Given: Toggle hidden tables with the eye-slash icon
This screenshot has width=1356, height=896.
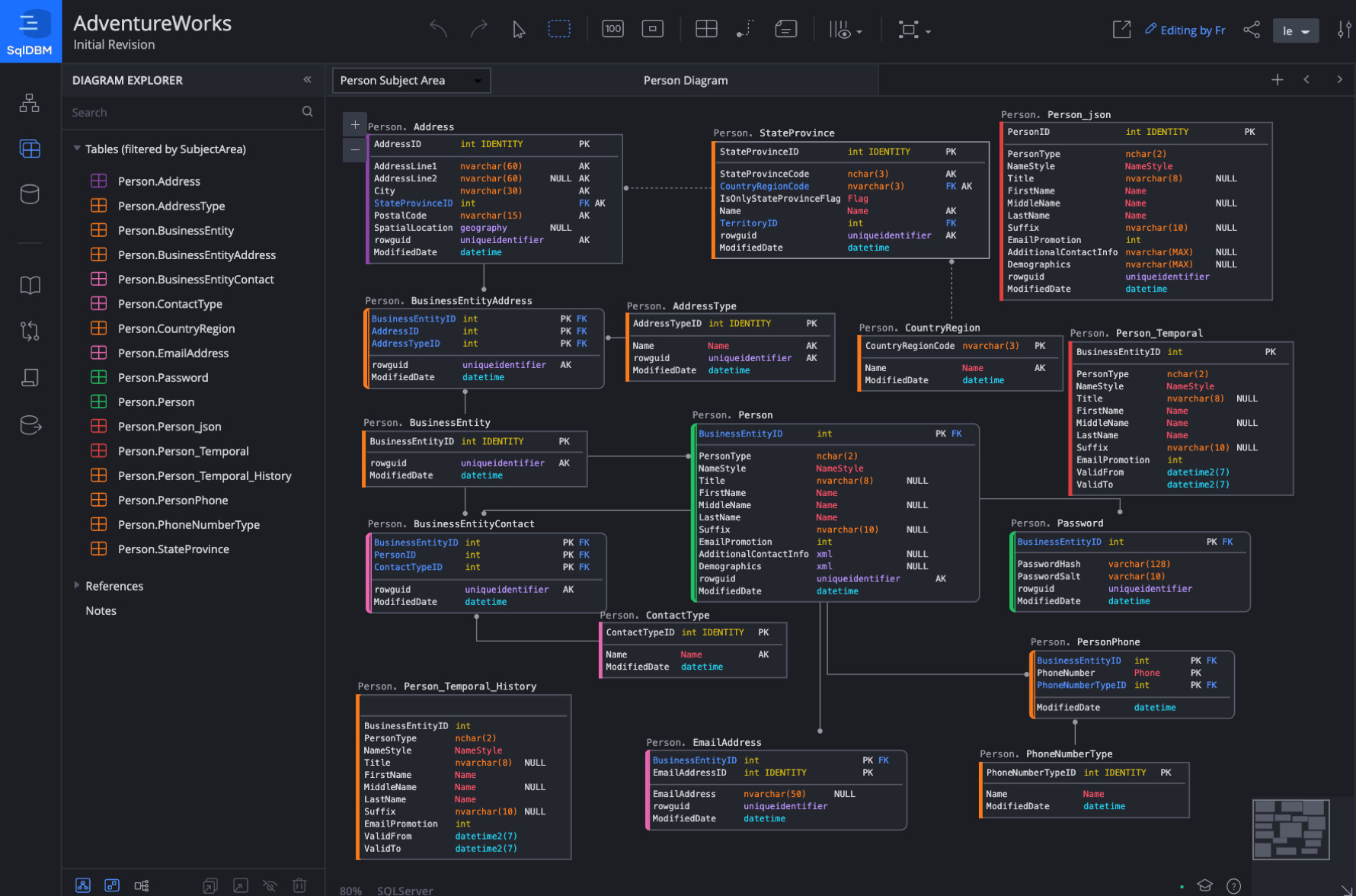Looking at the screenshot, I should point(270,885).
